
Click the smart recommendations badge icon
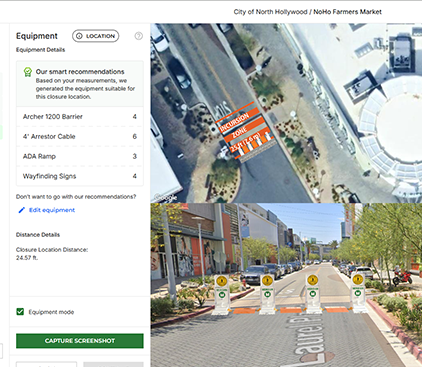click(28, 72)
